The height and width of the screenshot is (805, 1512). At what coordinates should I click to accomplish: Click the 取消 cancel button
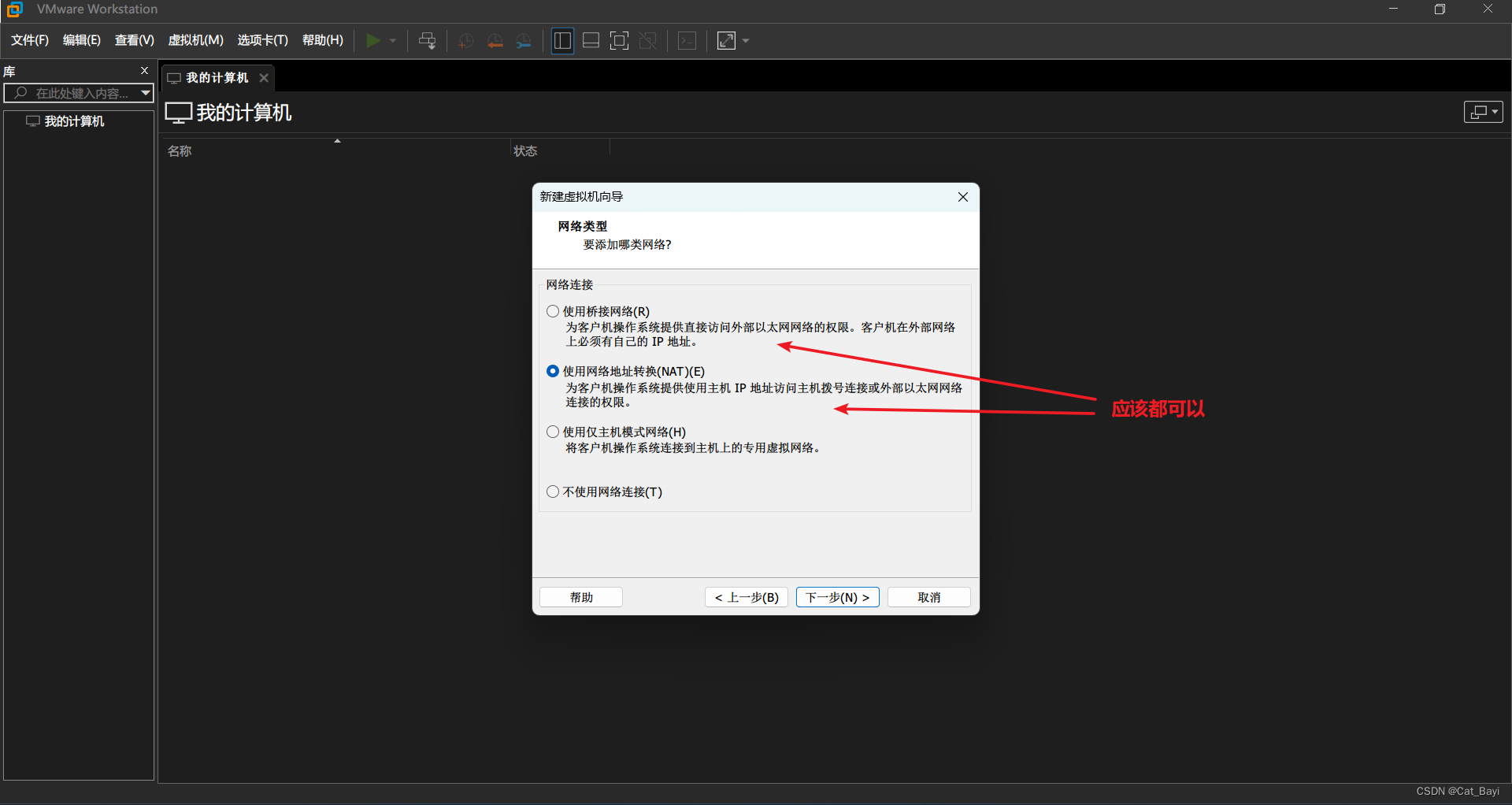929,597
